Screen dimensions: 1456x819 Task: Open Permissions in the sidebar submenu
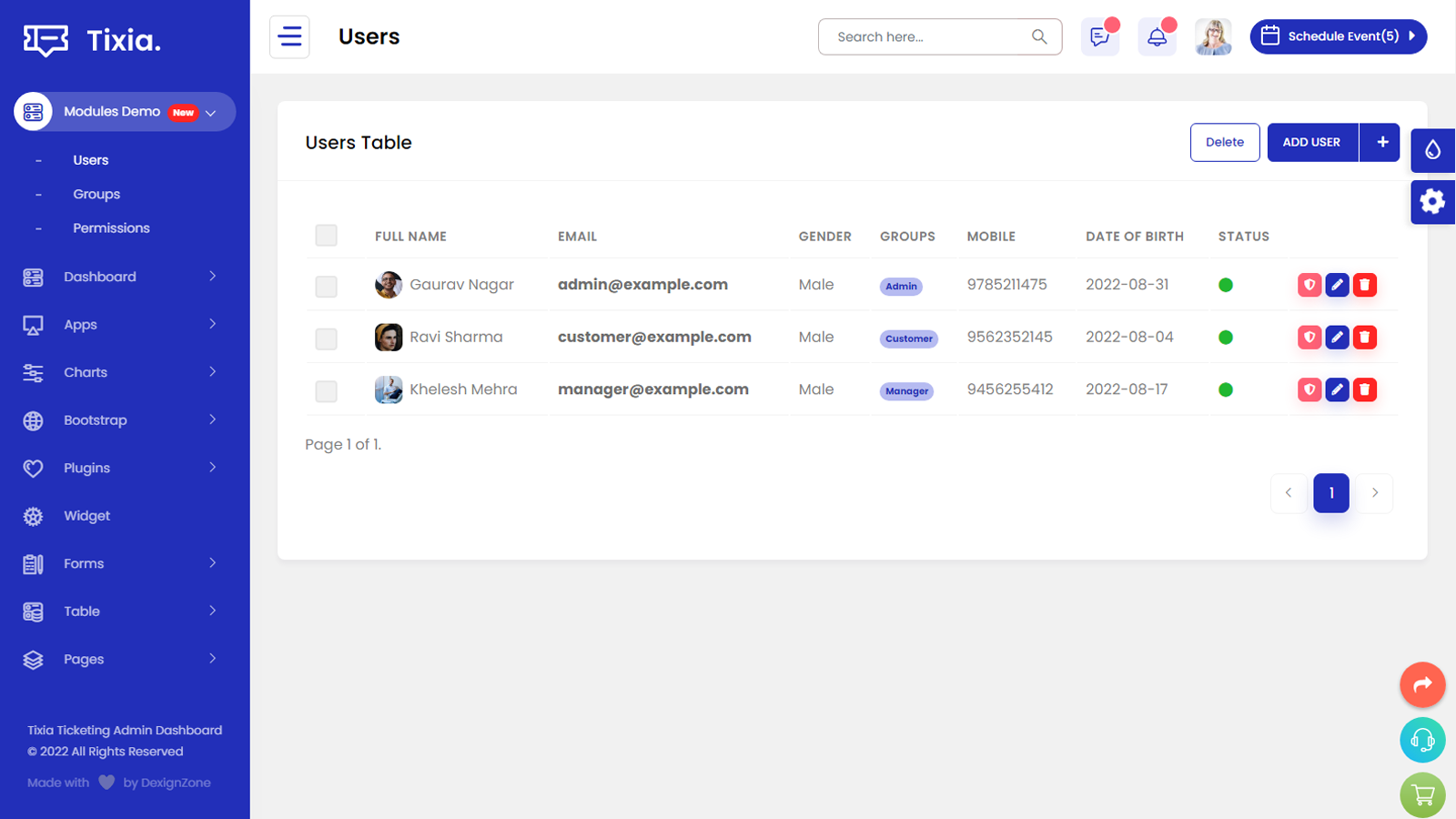point(111,228)
